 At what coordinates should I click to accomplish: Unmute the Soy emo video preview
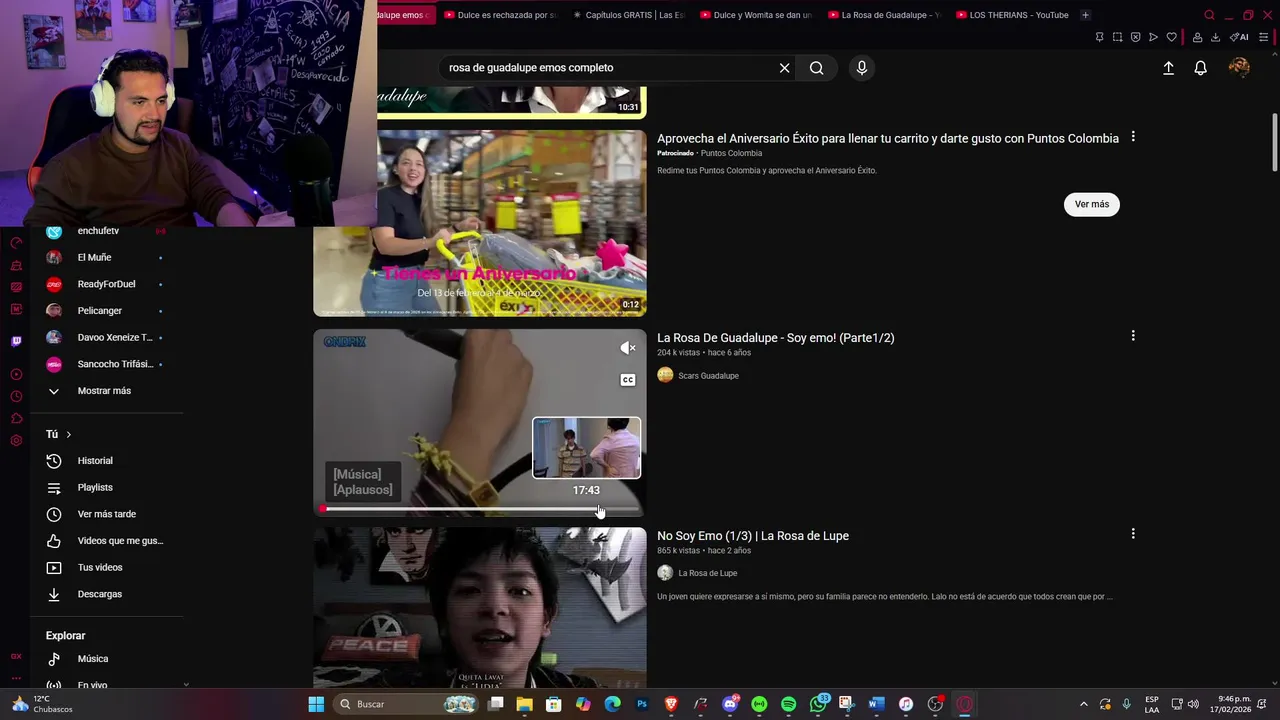(628, 348)
